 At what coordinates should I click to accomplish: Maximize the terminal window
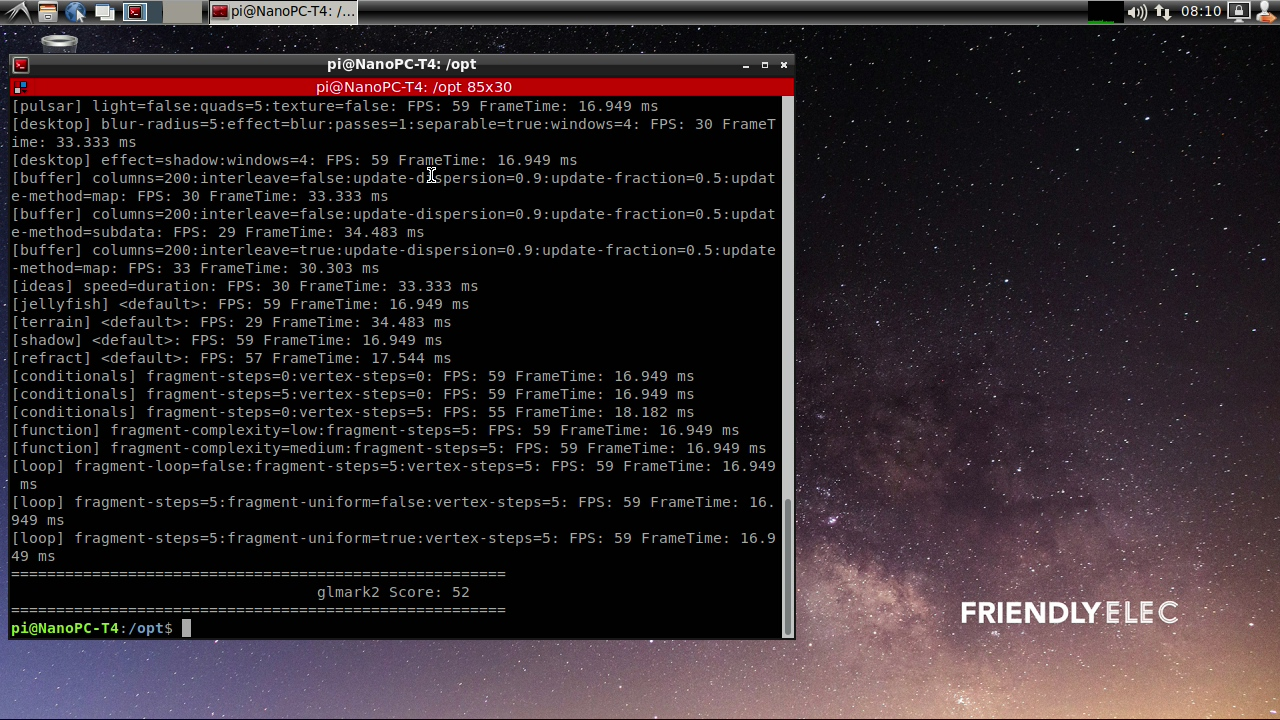765,65
